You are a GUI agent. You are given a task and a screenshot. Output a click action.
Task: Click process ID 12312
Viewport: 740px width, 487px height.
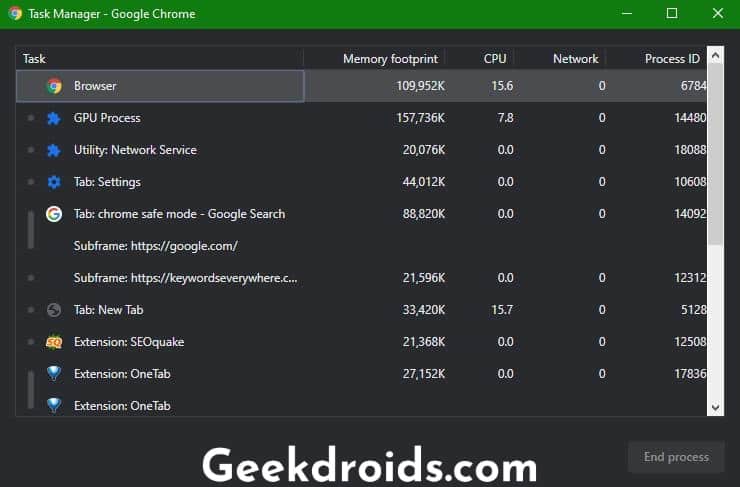click(x=690, y=278)
